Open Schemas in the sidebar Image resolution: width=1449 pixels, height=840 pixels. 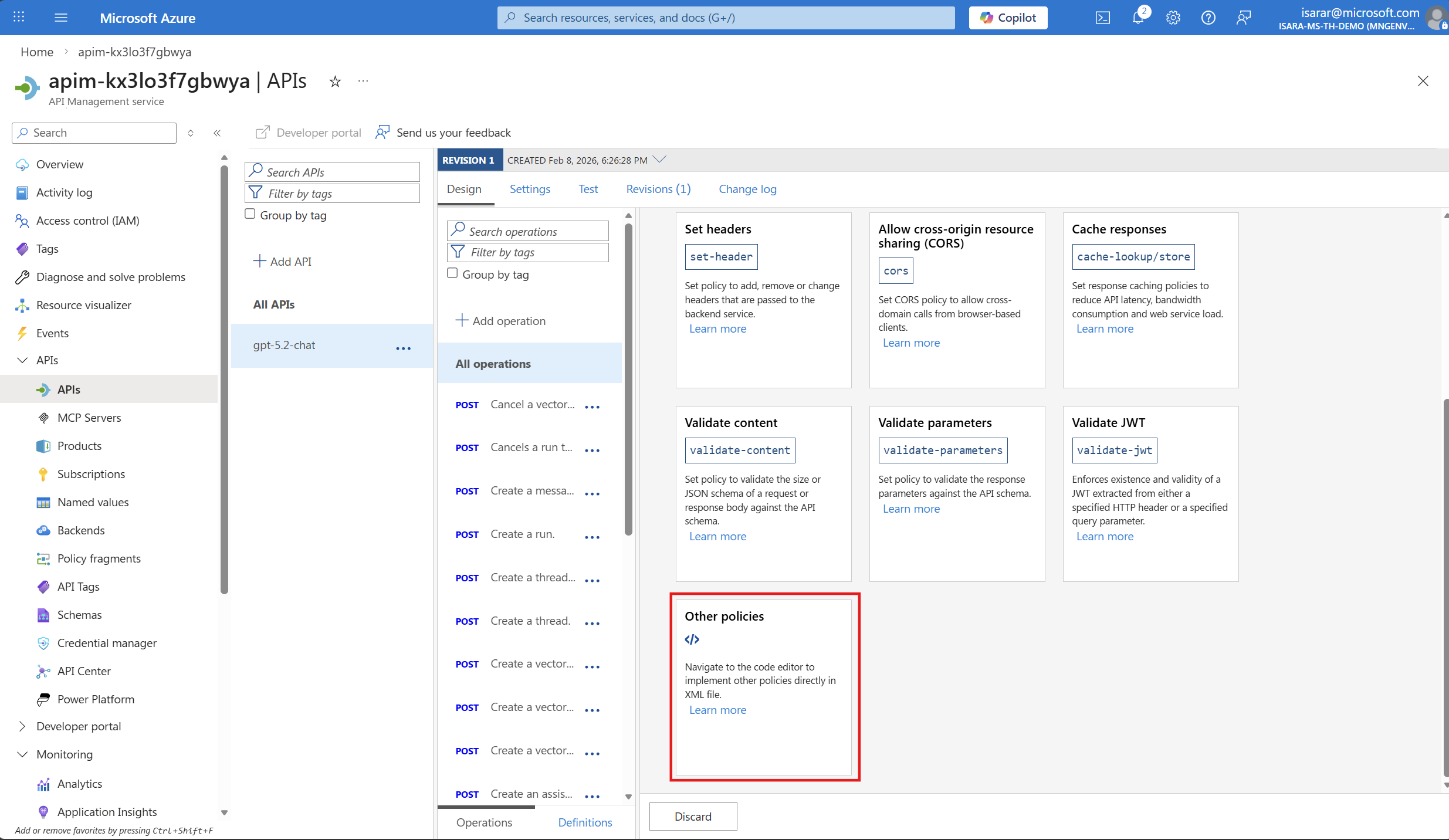79,615
